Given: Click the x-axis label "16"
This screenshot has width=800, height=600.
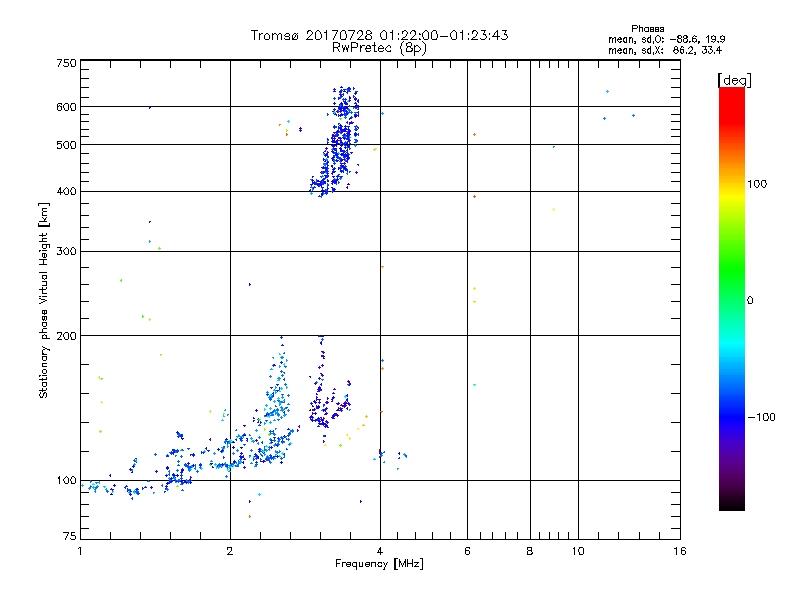Looking at the screenshot, I should tap(680, 551).
